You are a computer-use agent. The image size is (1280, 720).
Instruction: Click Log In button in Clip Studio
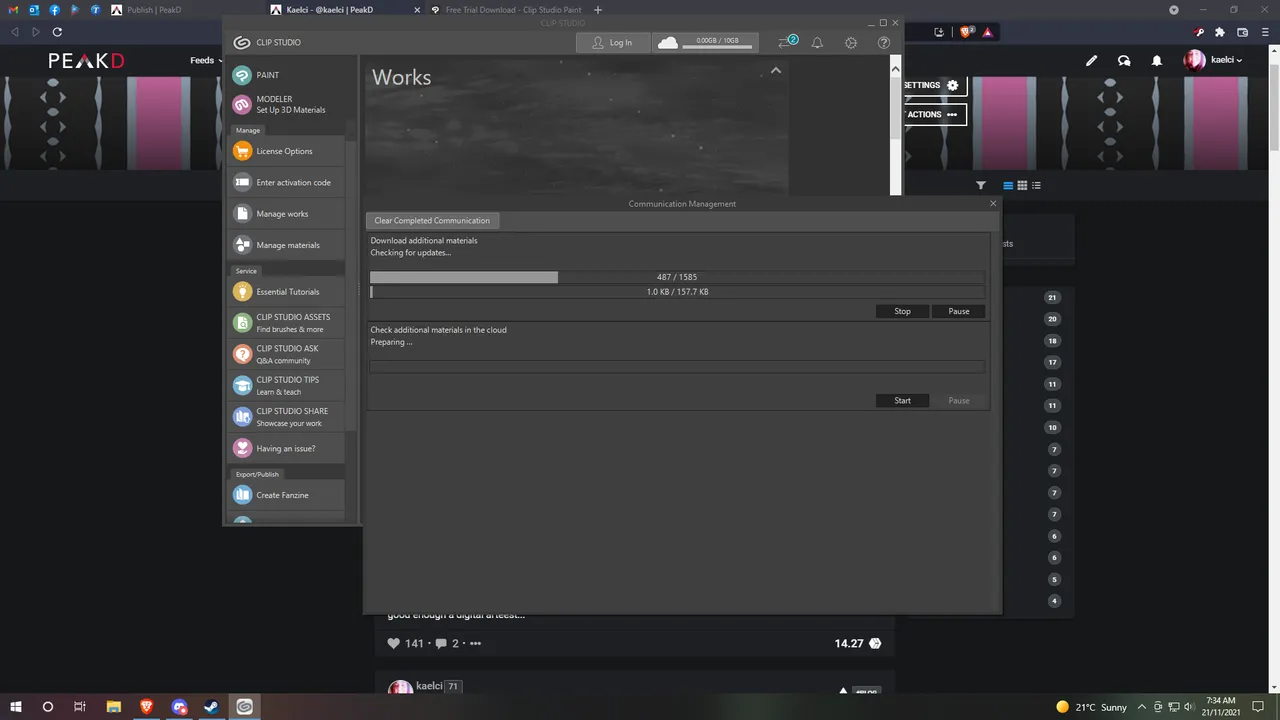pos(612,42)
